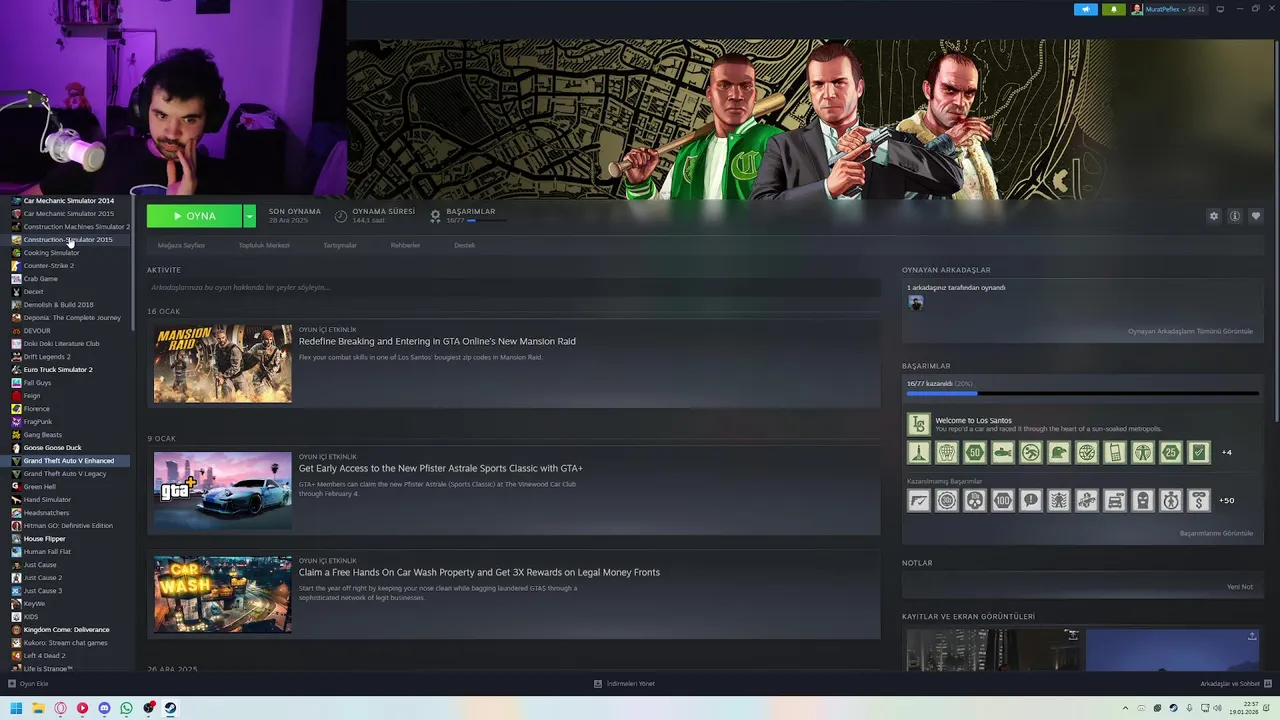Click the game info icon
This screenshot has width=1280, height=720.
coord(1235,216)
